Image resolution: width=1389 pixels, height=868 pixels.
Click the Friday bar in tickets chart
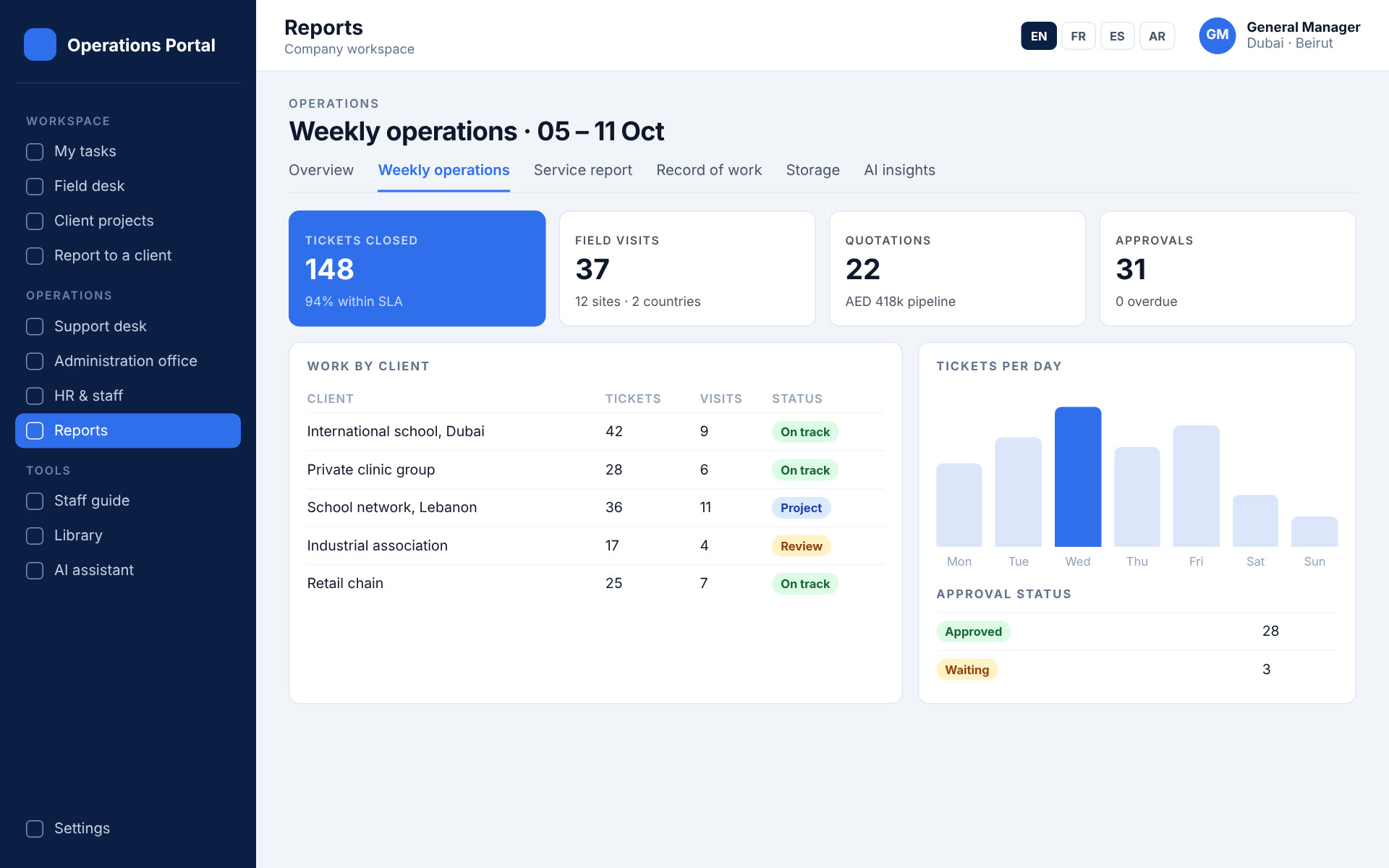tap(1196, 486)
